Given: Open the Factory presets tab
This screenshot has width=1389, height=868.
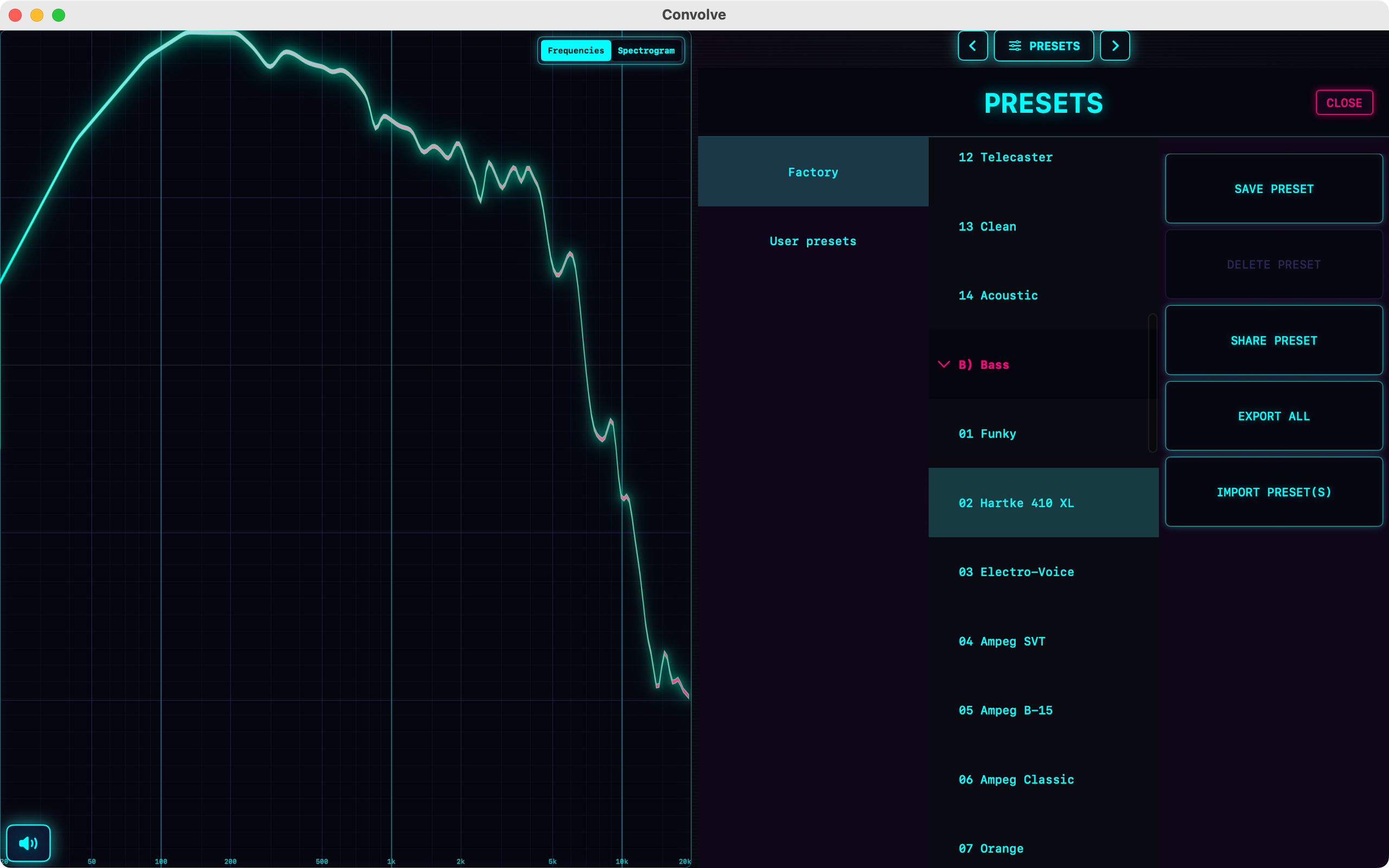Looking at the screenshot, I should (813, 171).
